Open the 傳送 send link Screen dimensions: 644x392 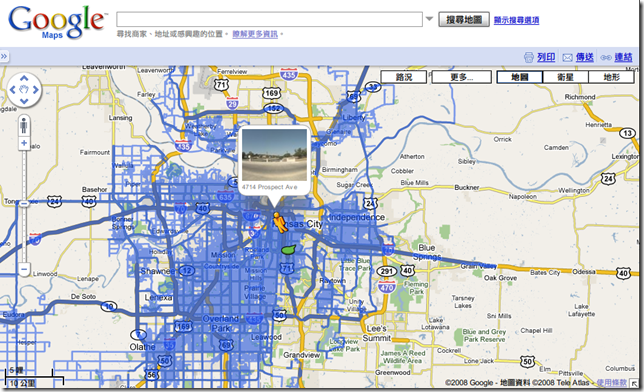[585, 57]
